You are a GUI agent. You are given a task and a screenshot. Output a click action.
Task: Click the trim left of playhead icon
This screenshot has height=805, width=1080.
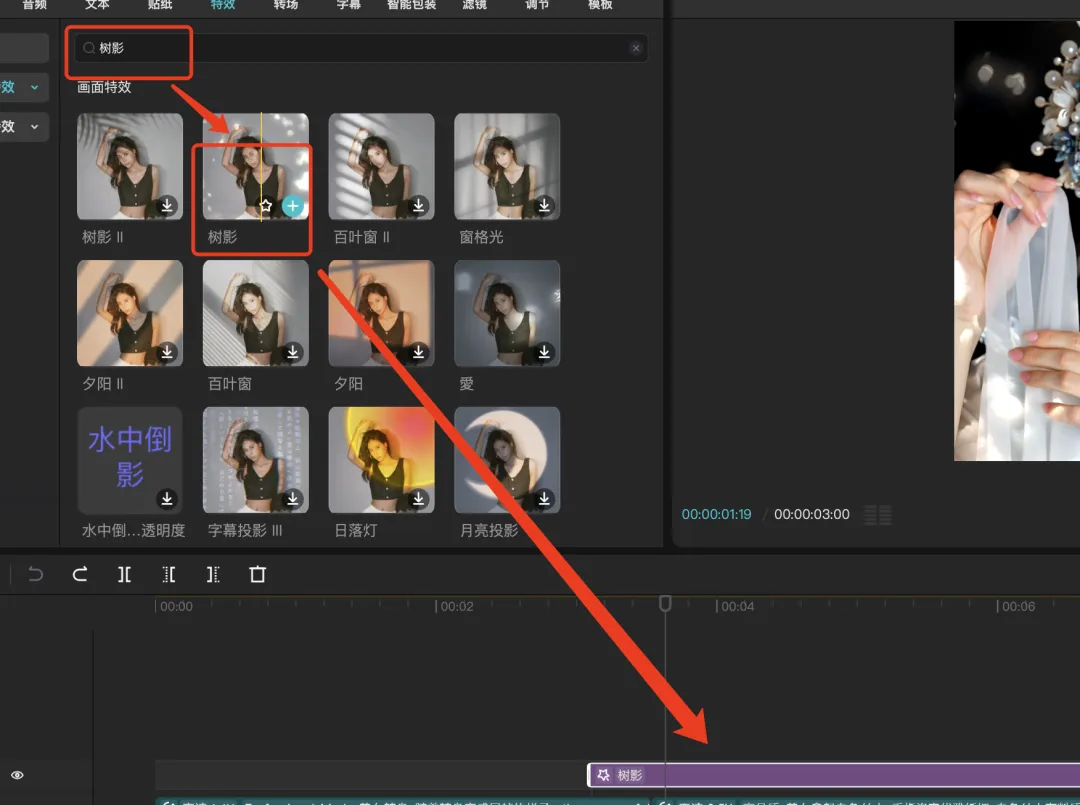[169, 574]
